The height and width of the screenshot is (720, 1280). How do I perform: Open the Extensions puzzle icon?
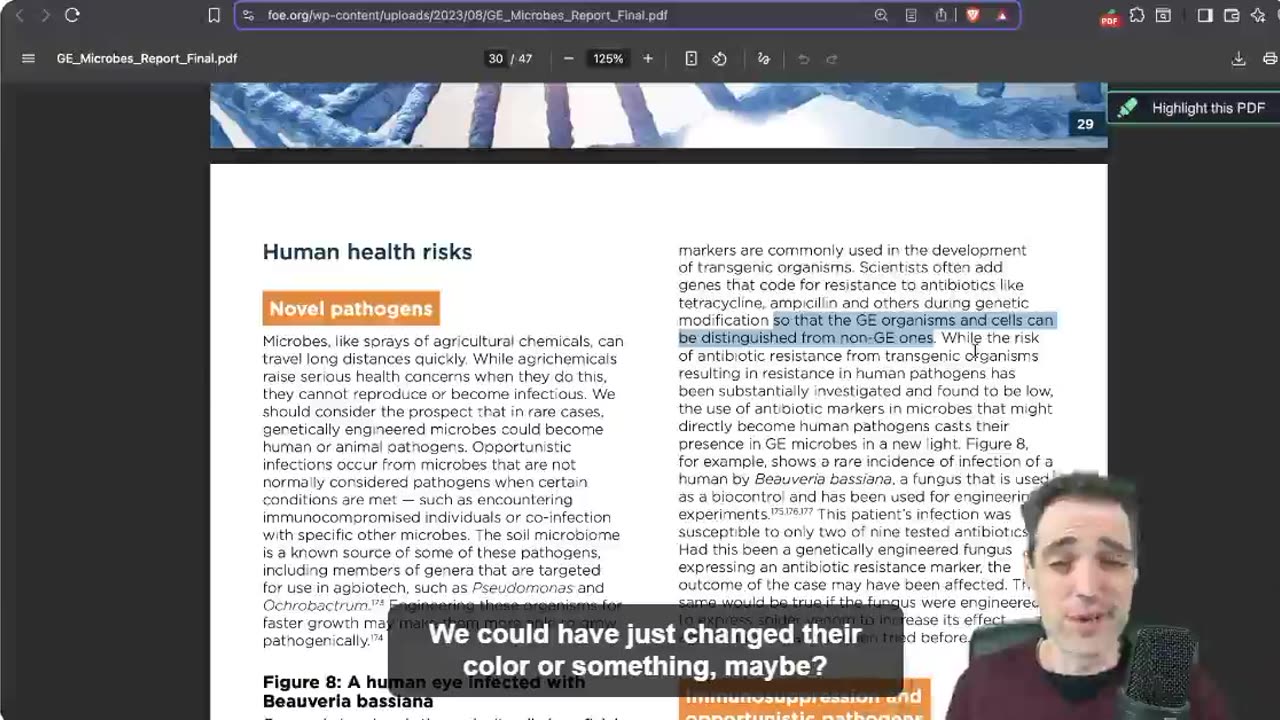[x=1137, y=15]
